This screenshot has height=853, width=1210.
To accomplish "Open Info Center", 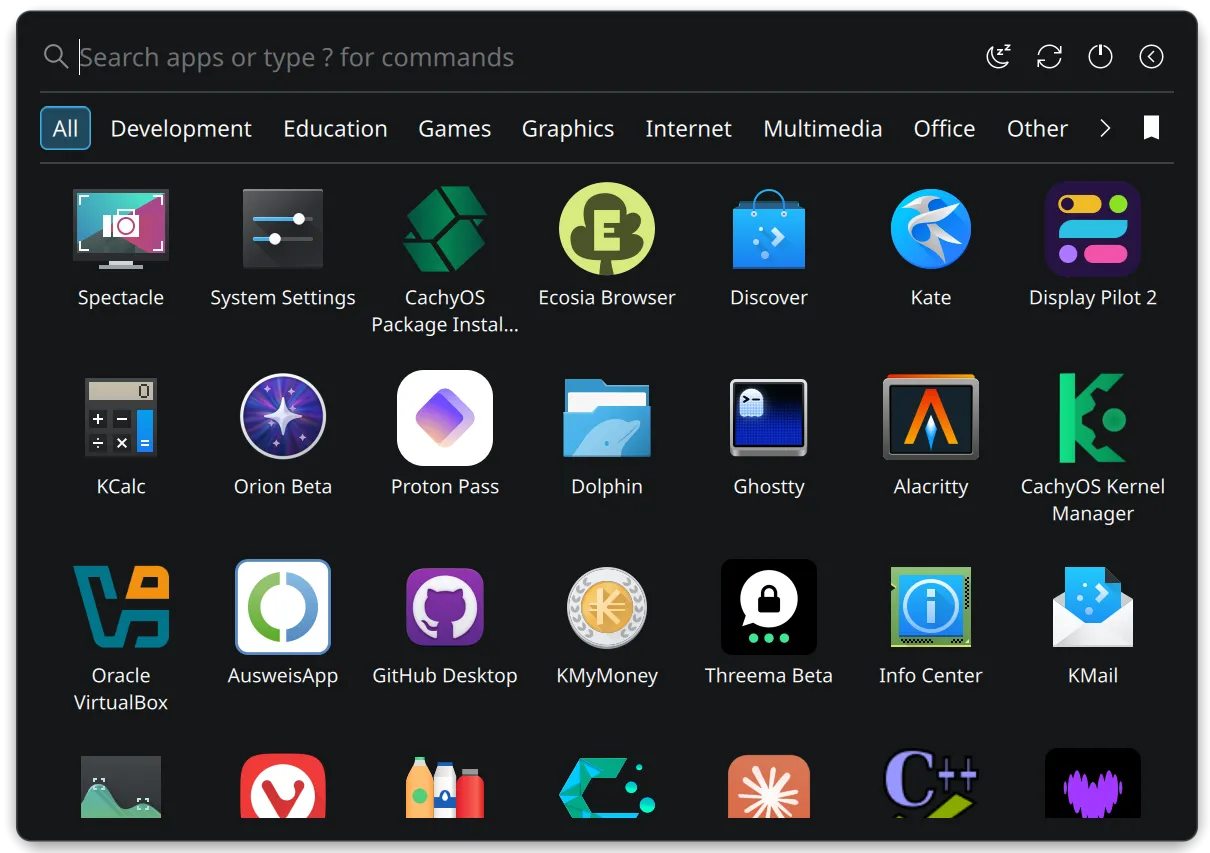I will tap(931, 606).
